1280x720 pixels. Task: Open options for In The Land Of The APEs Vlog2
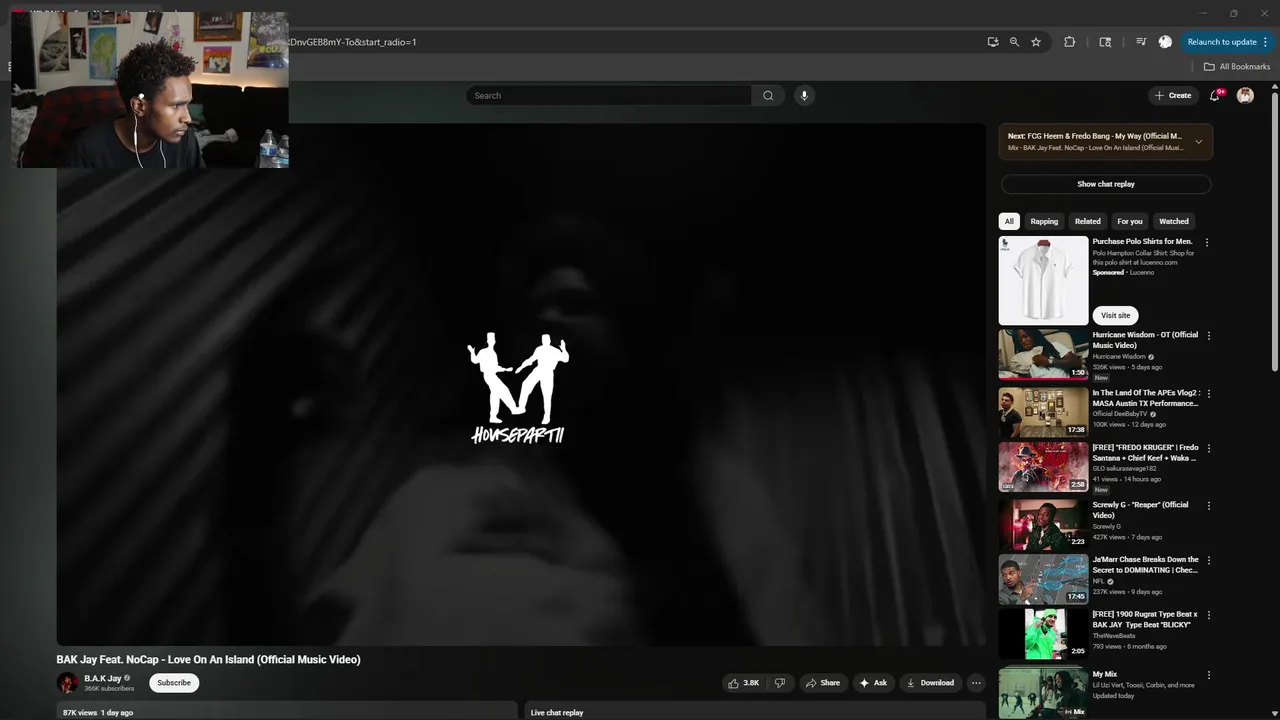tap(1208, 394)
